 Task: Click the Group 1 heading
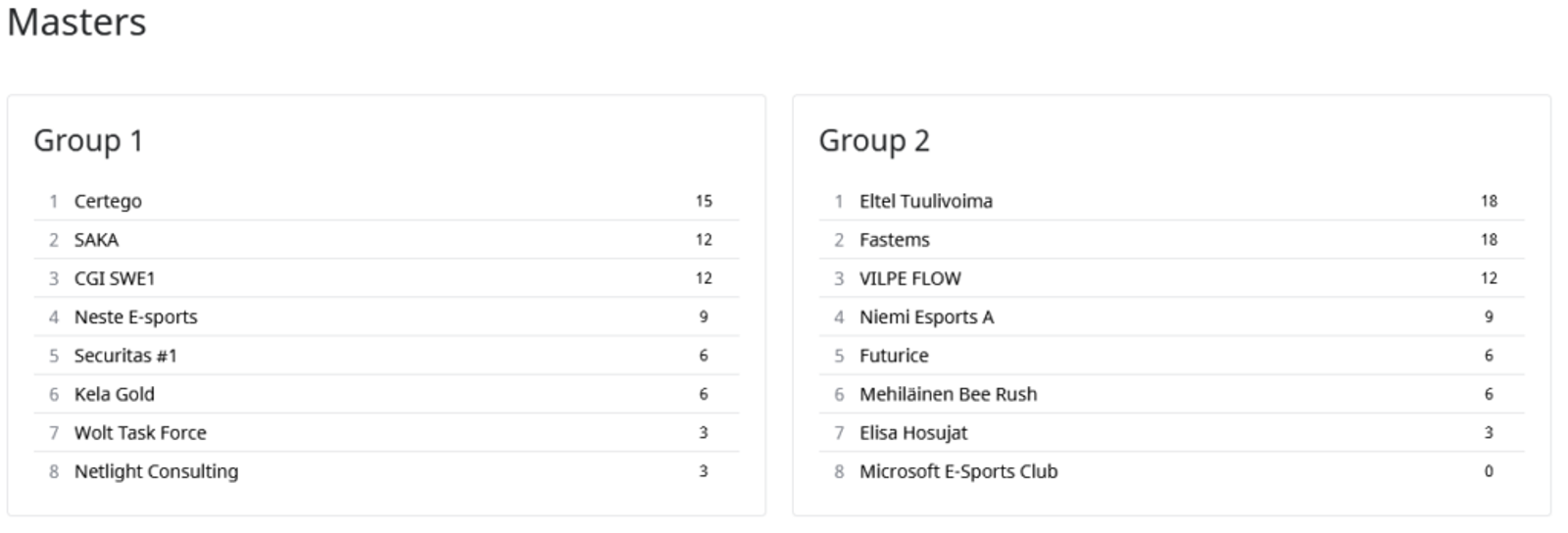(88, 141)
